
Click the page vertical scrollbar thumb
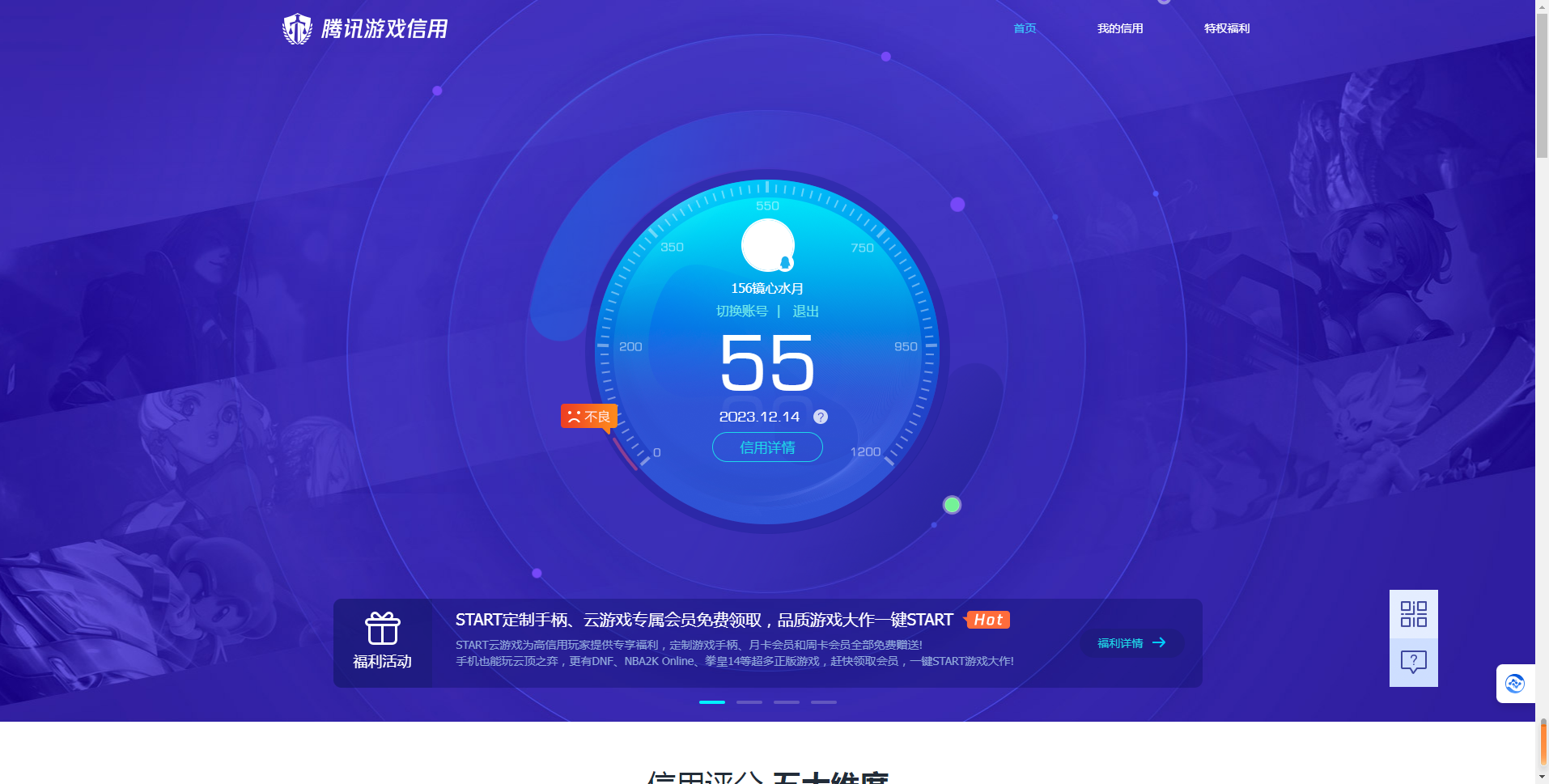(x=1543, y=87)
